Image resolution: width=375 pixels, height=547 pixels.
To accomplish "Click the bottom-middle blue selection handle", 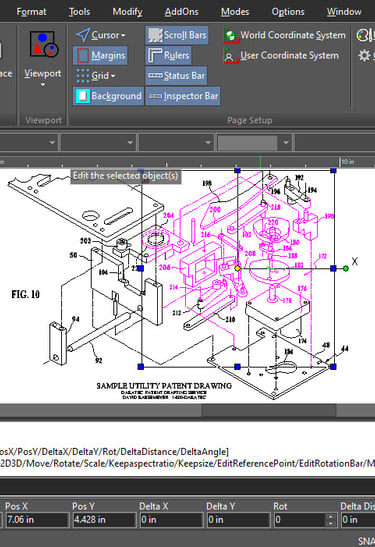I will [x=237, y=367].
